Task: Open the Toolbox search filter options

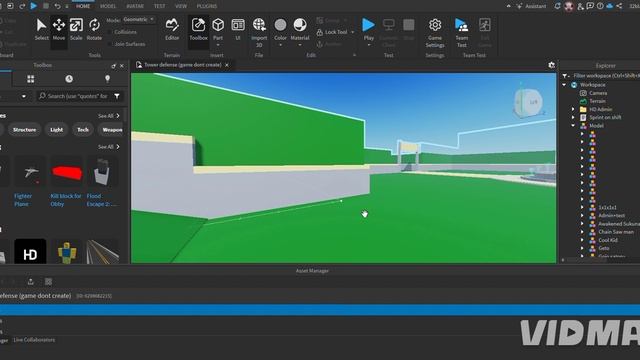Action: click(x=117, y=96)
